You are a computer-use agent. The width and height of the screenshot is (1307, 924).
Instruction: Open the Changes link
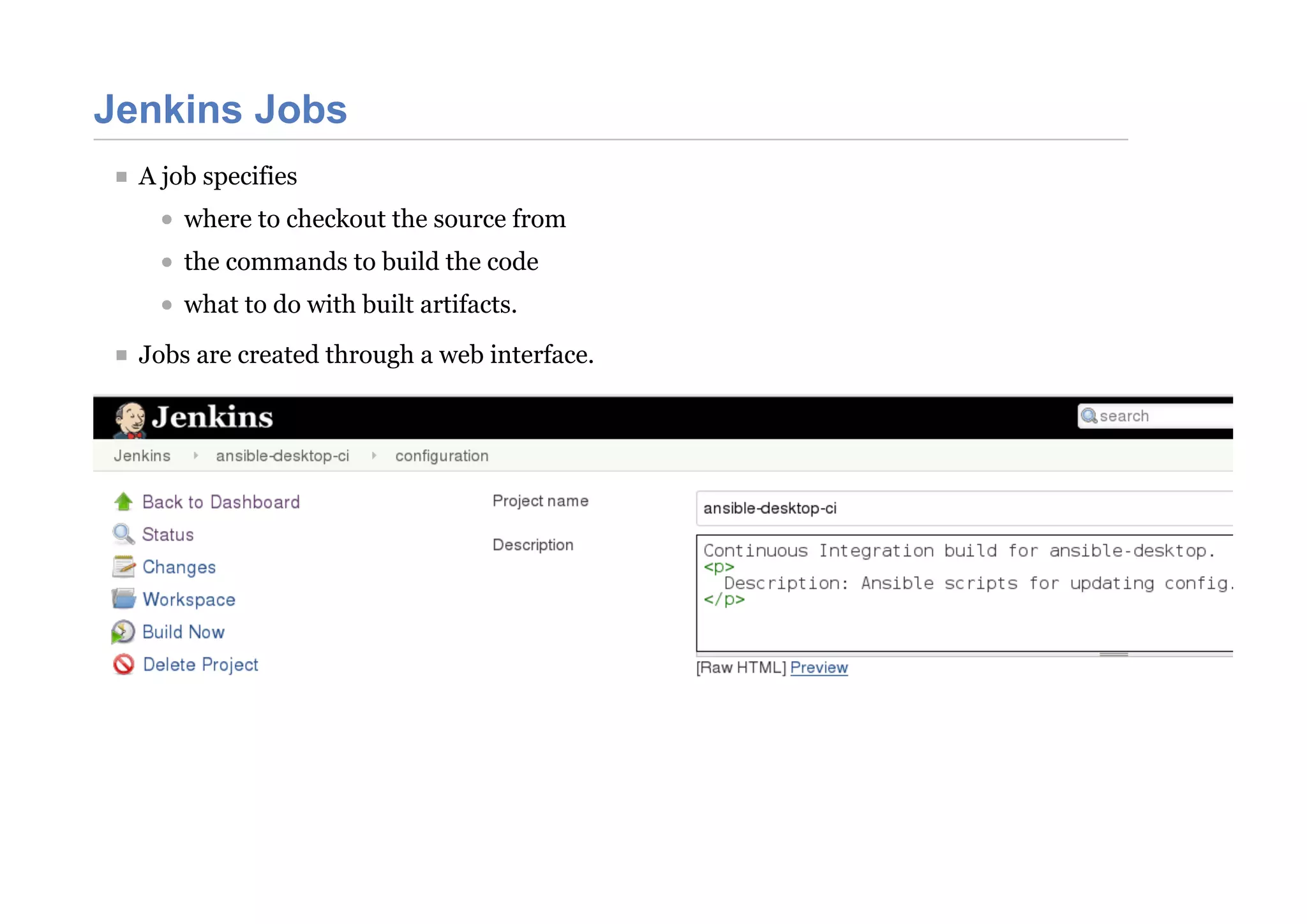[179, 567]
